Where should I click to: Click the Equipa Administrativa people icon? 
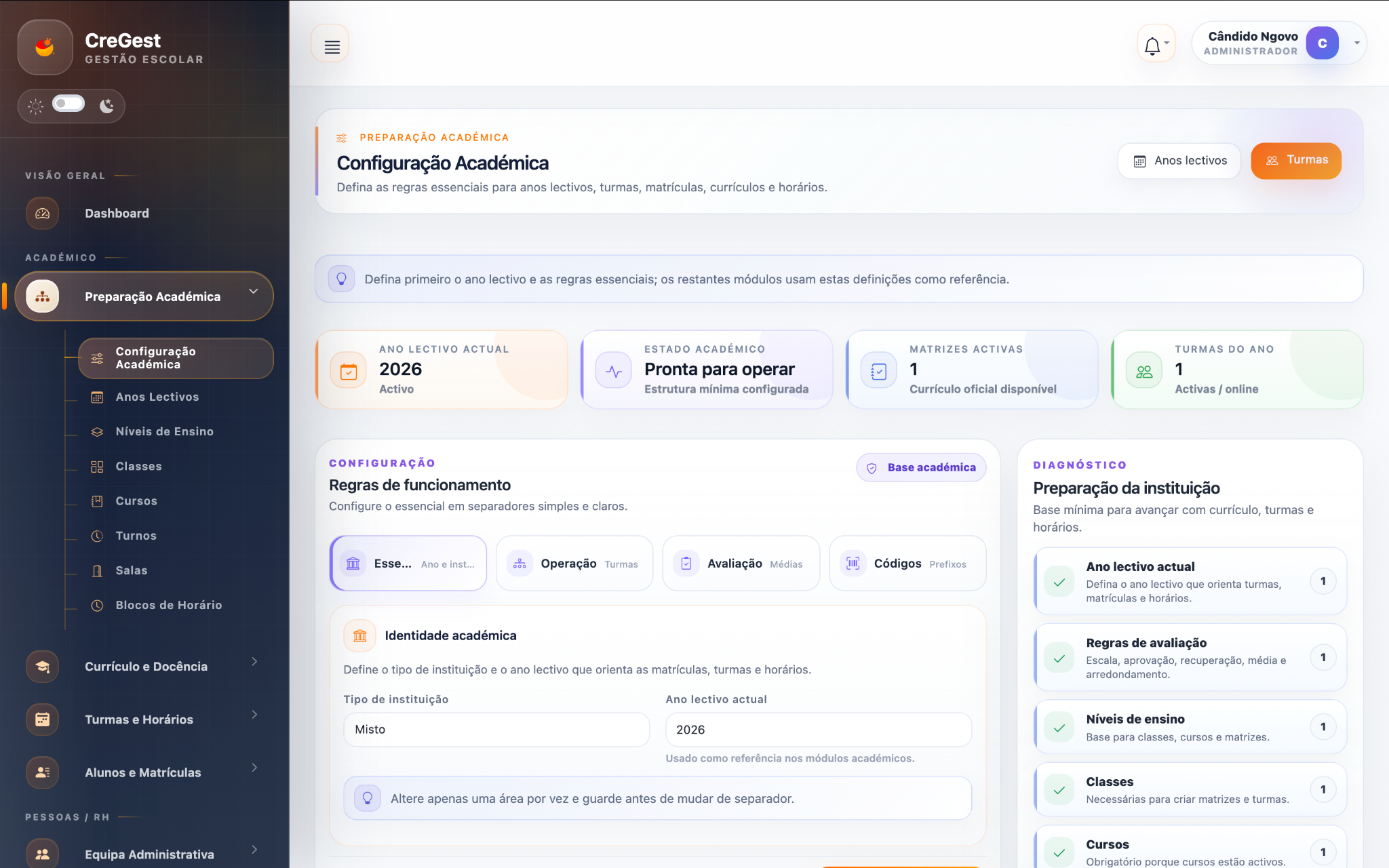(42, 854)
